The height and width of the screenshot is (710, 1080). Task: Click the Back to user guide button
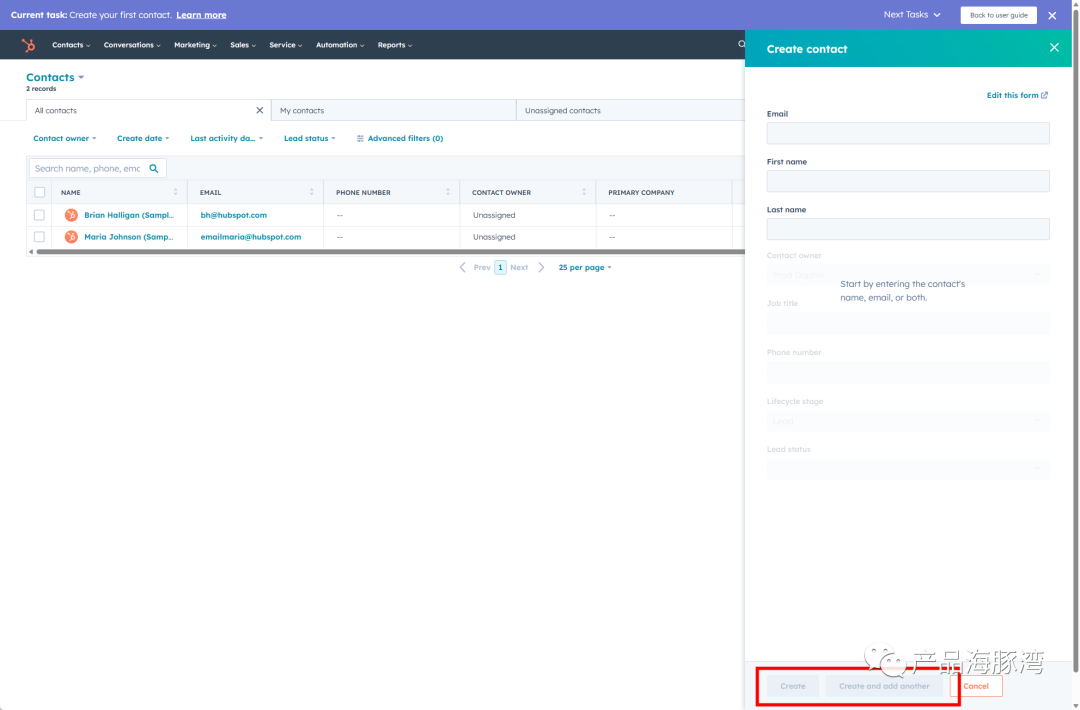tap(998, 15)
